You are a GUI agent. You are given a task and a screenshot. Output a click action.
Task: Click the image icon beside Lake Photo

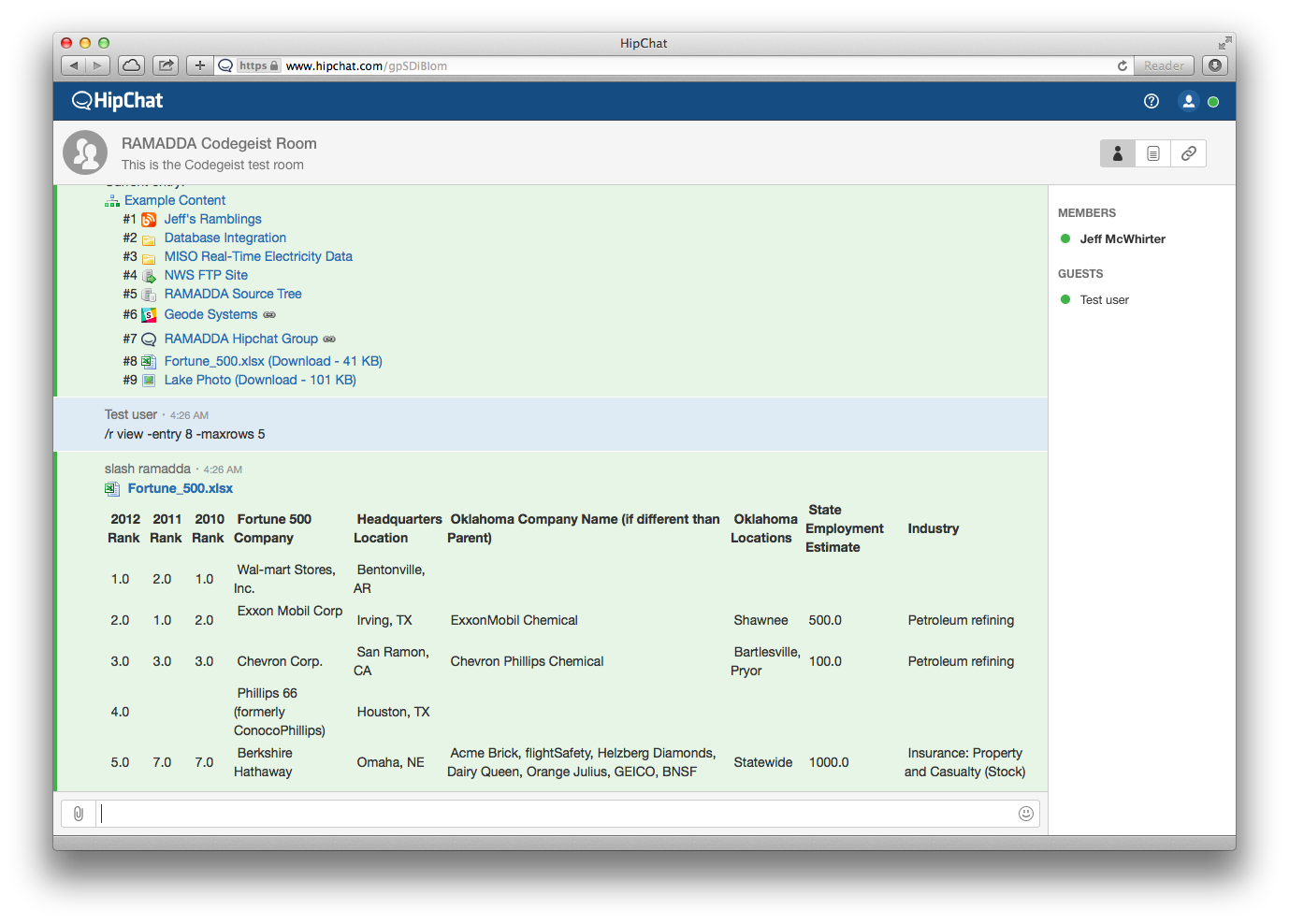[x=149, y=381]
